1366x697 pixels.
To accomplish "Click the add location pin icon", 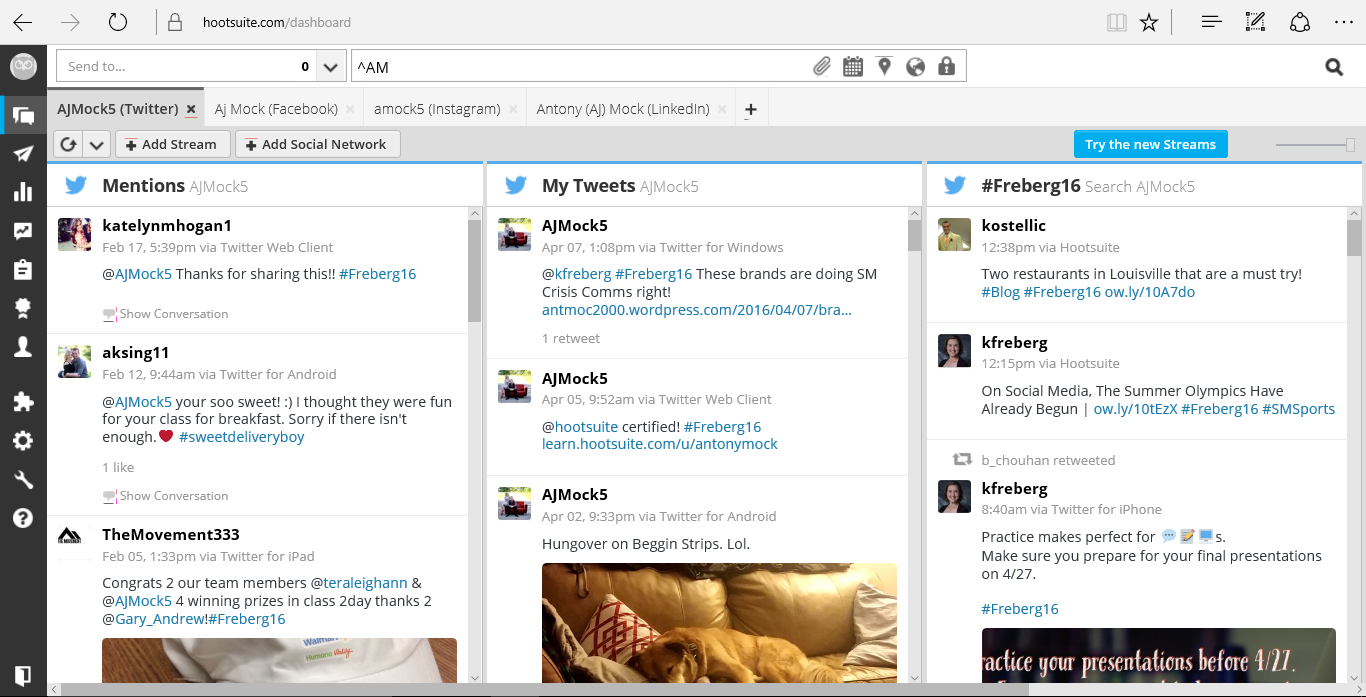I will click(x=884, y=67).
